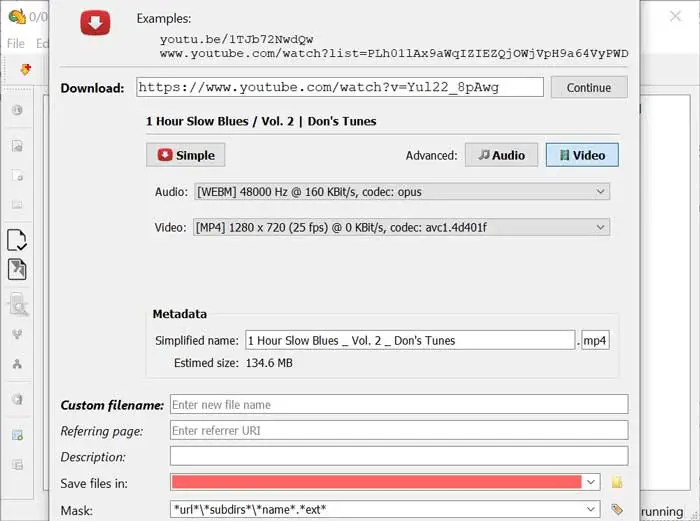This screenshot has width=700, height=521.
Task: Select the Simple download mode button
Action: click(186, 155)
